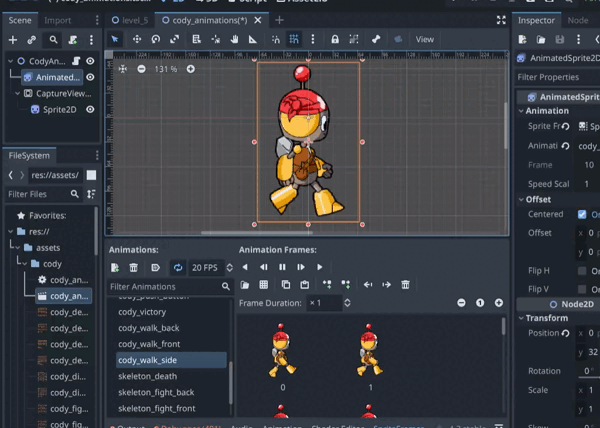Activate the Pan Mode hand tool
This screenshot has width=600, height=428.
[x=235, y=39]
